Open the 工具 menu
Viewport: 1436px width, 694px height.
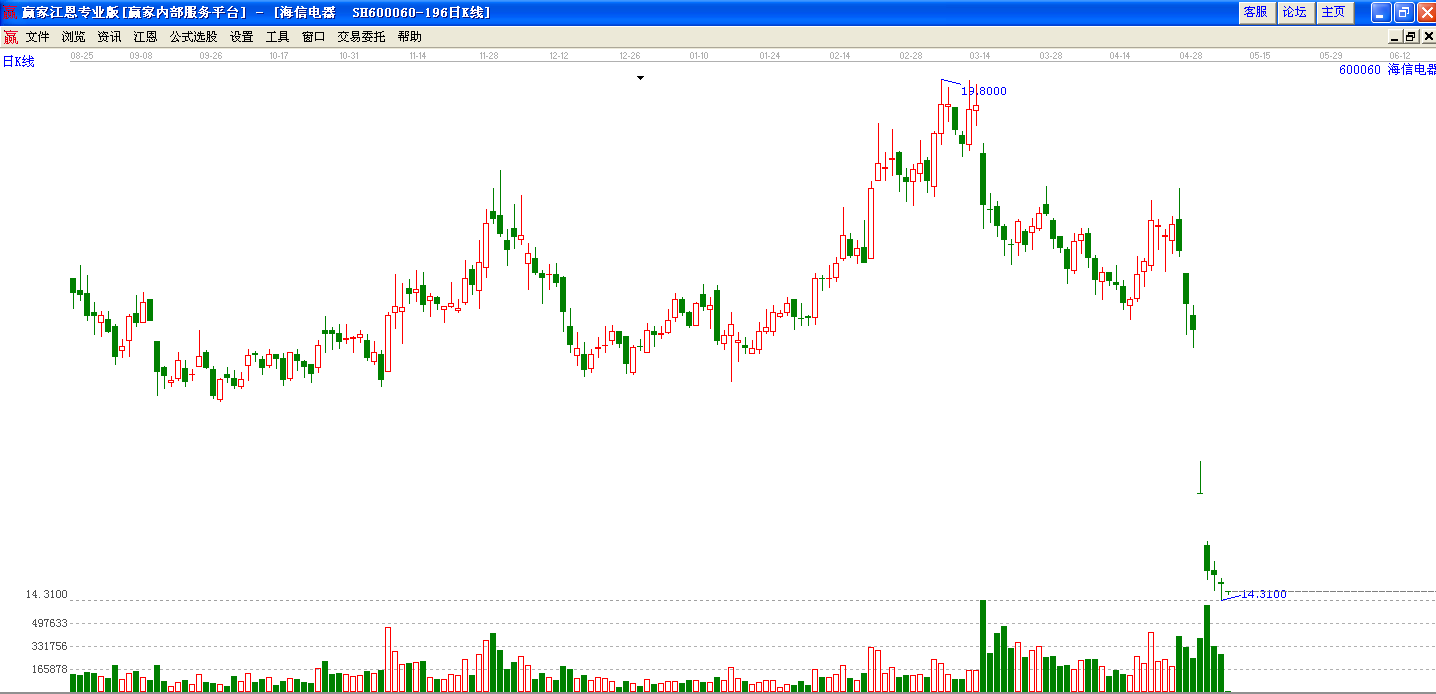click(x=277, y=37)
